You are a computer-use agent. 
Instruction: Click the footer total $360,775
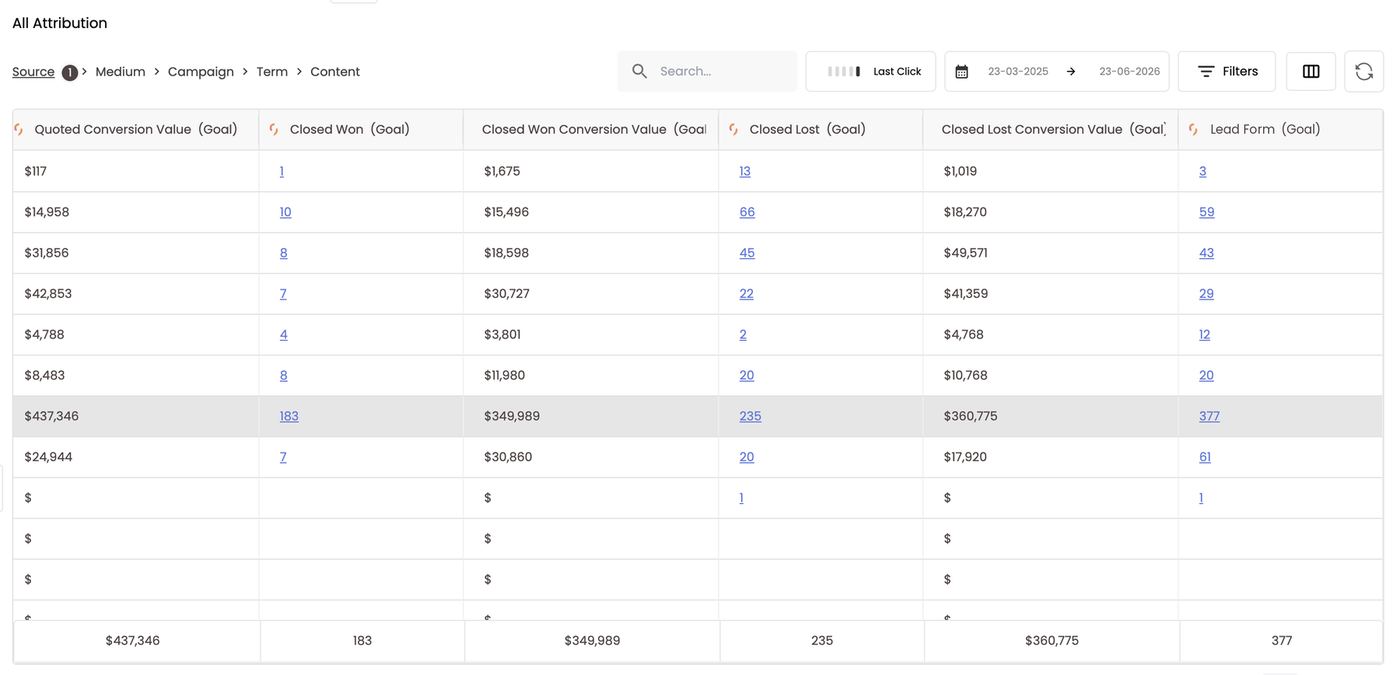point(1052,641)
